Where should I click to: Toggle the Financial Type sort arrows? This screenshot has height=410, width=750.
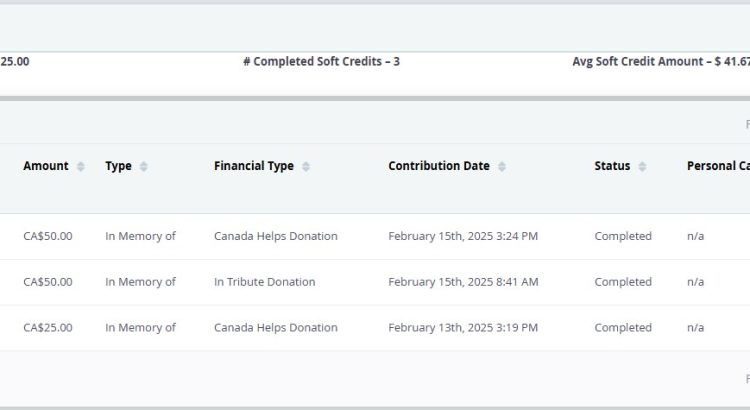pos(306,166)
